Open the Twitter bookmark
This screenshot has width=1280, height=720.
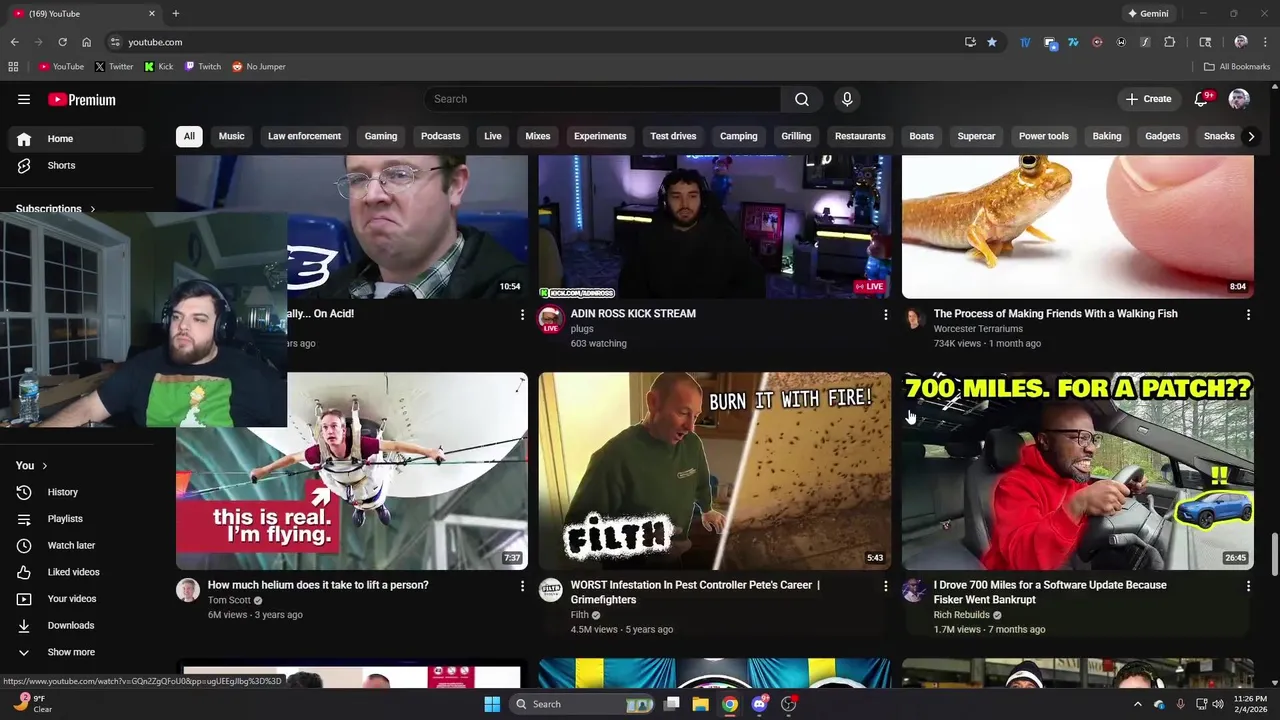pos(114,67)
